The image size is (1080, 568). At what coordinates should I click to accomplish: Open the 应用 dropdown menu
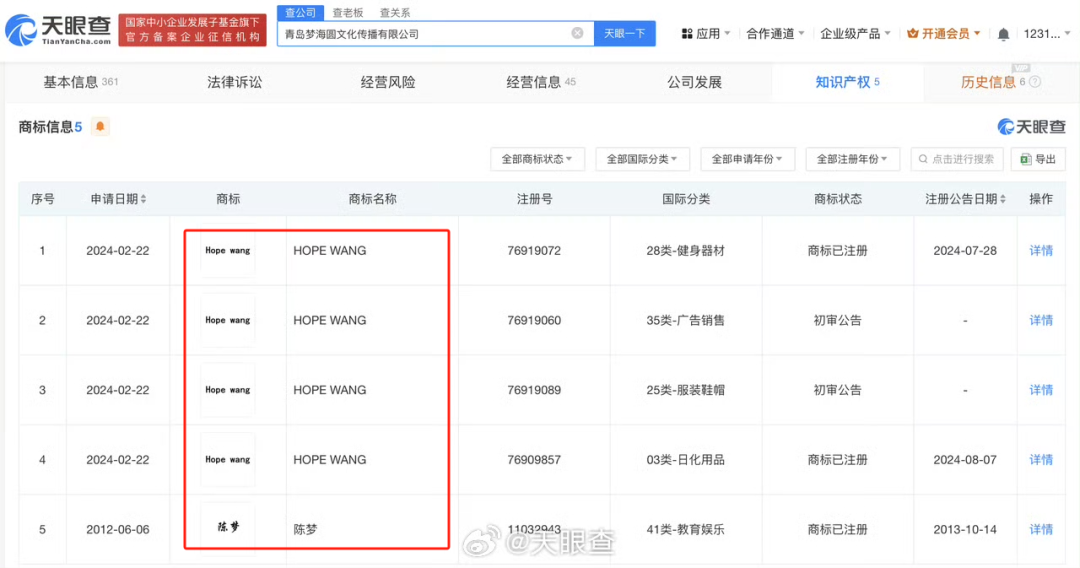705,34
